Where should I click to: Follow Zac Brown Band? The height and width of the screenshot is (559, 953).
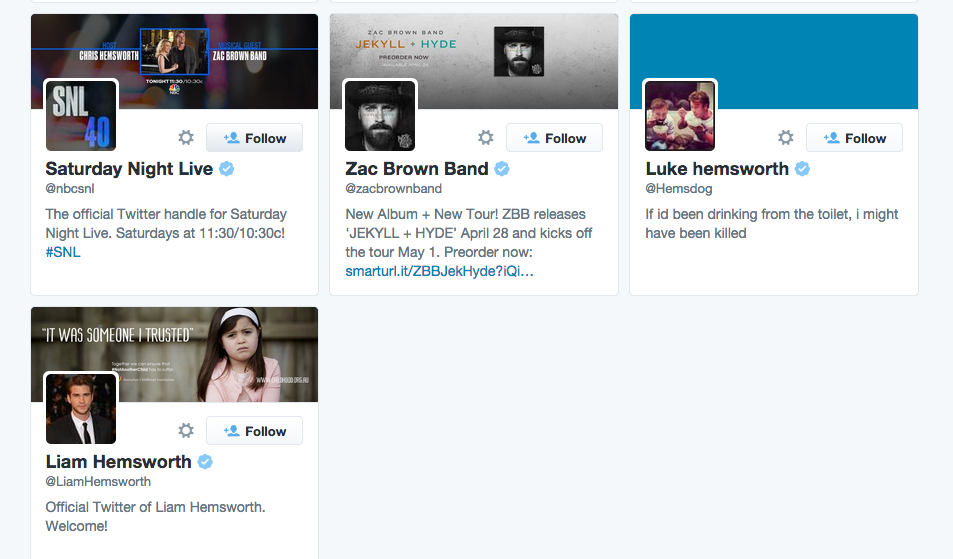[x=554, y=138]
